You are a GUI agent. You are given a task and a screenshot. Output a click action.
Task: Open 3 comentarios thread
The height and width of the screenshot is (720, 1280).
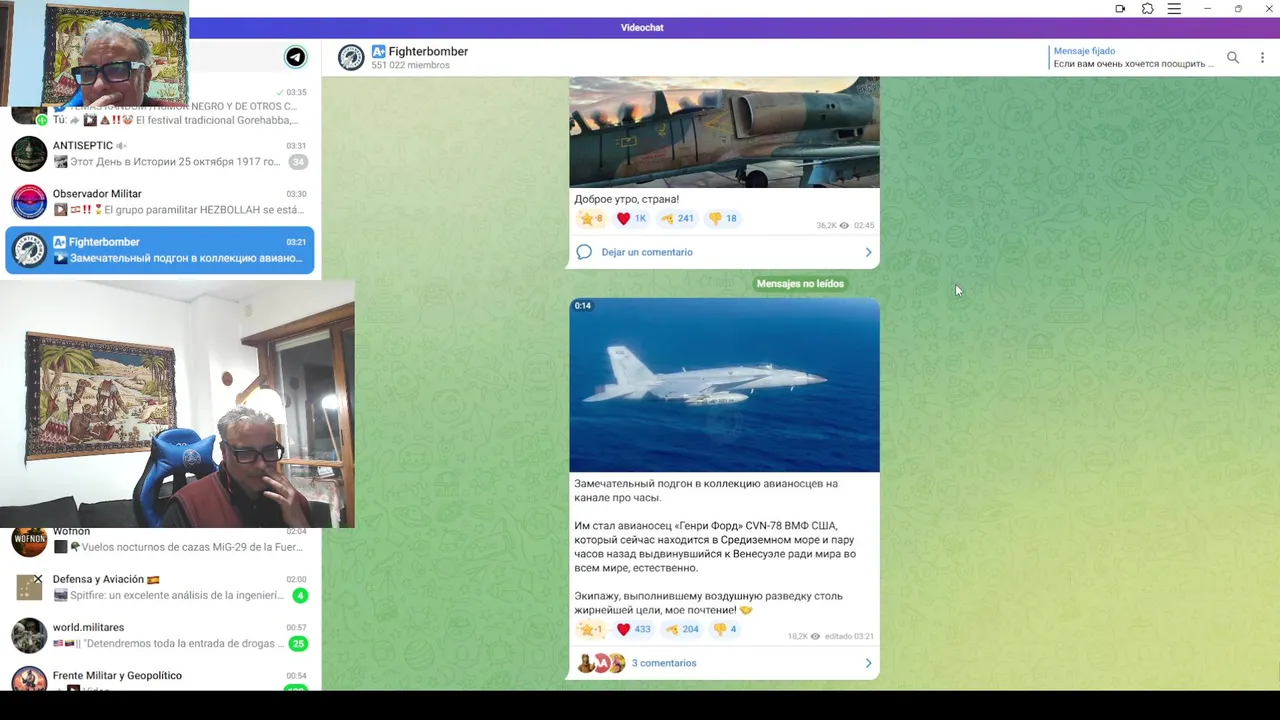[x=664, y=663]
